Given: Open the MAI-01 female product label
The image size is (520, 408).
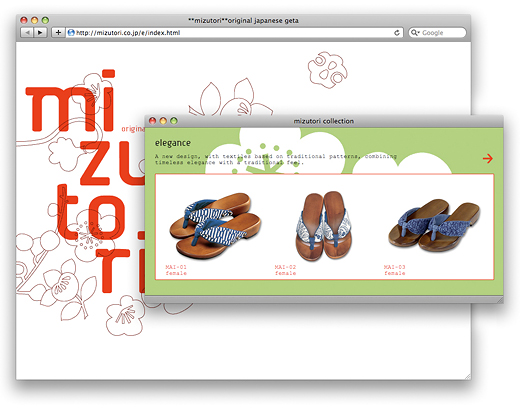Looking at the screenshot, I should point(176,270).
